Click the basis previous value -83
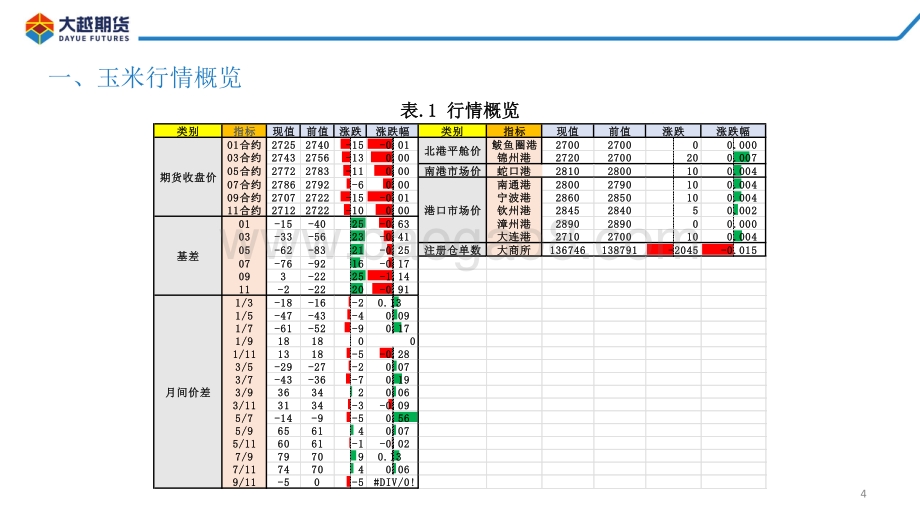 tap(317, 250)
